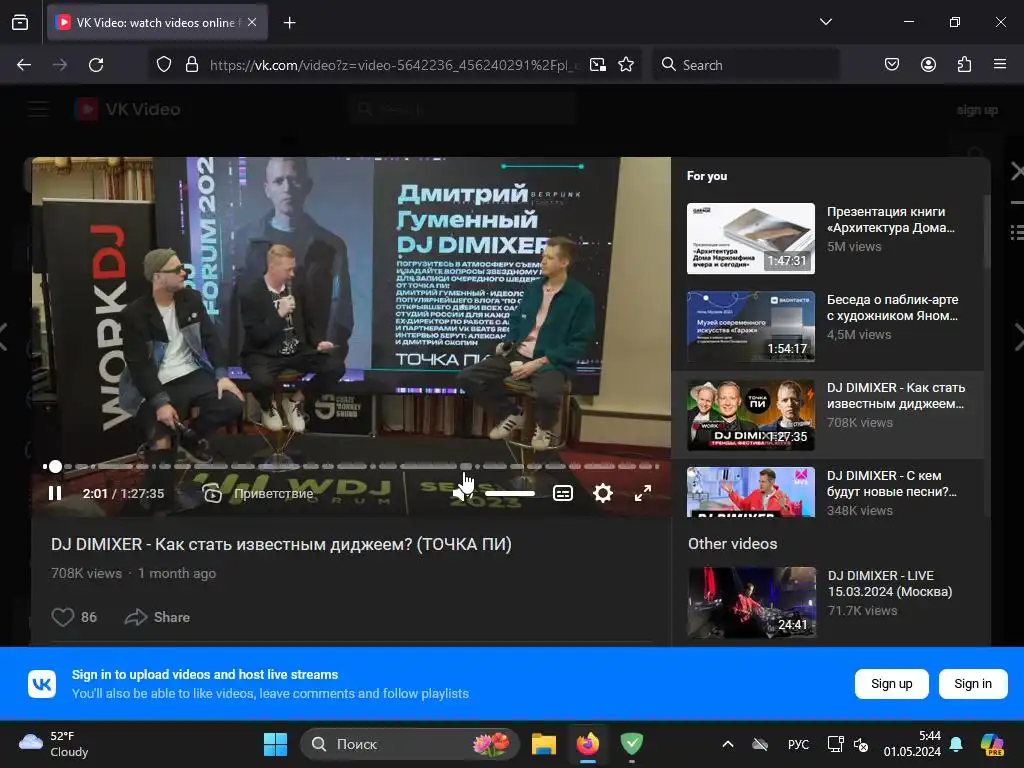Like the video with heart icon
This screenshot has width=1024, height=768.
[x=63, y=617]
